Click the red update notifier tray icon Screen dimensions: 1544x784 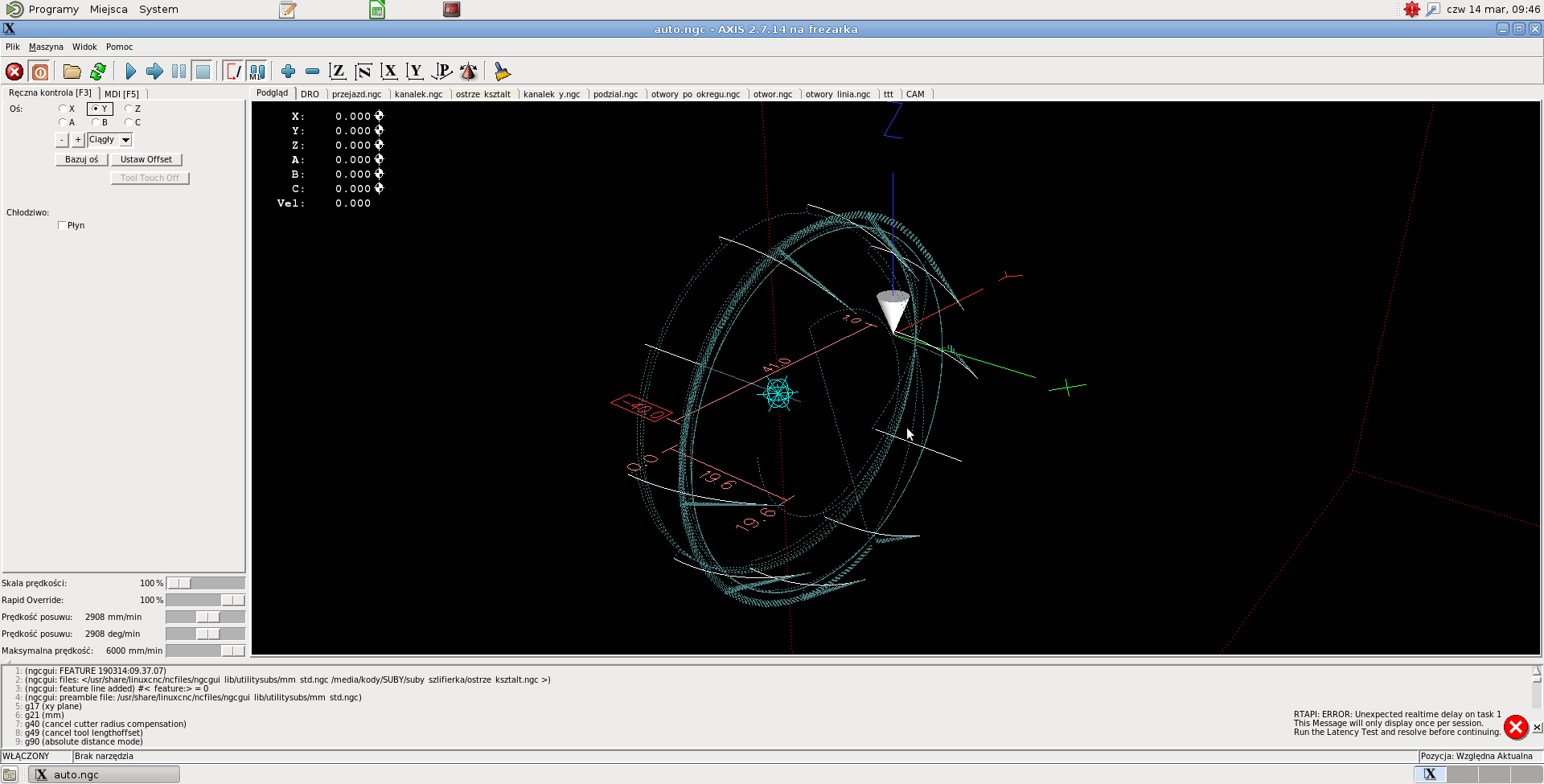[x=1412, y=10]
